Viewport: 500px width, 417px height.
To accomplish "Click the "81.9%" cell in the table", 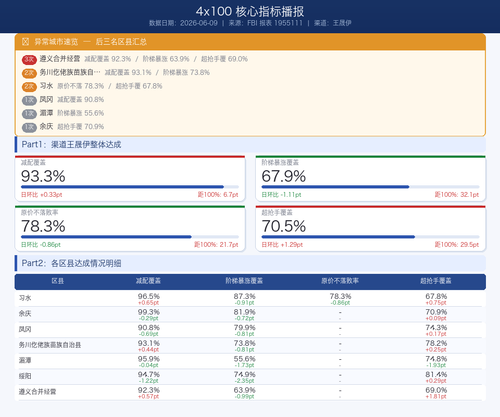I will coord(244,312).
